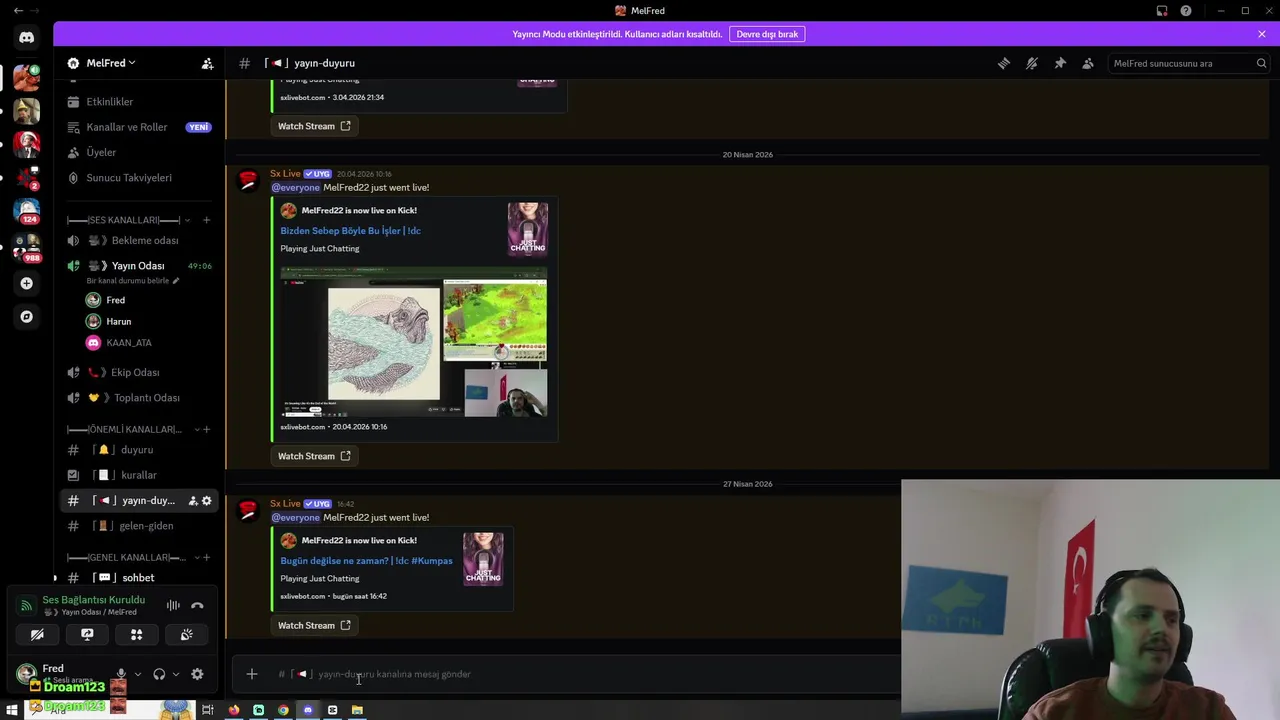Viewport: 1280px width, 720px height.
Task: Click Watch Stream under 3.04.2026 post
Action: click(x=314, y=126)
